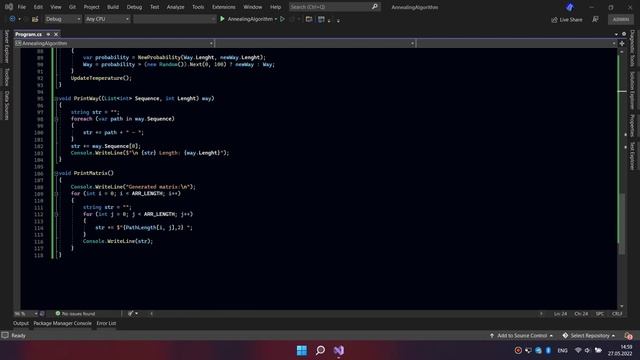Image resolution: width=640 pixels, height=360 pixels.
Task: Click the ADMIN badge button
Action: [621, 19]
